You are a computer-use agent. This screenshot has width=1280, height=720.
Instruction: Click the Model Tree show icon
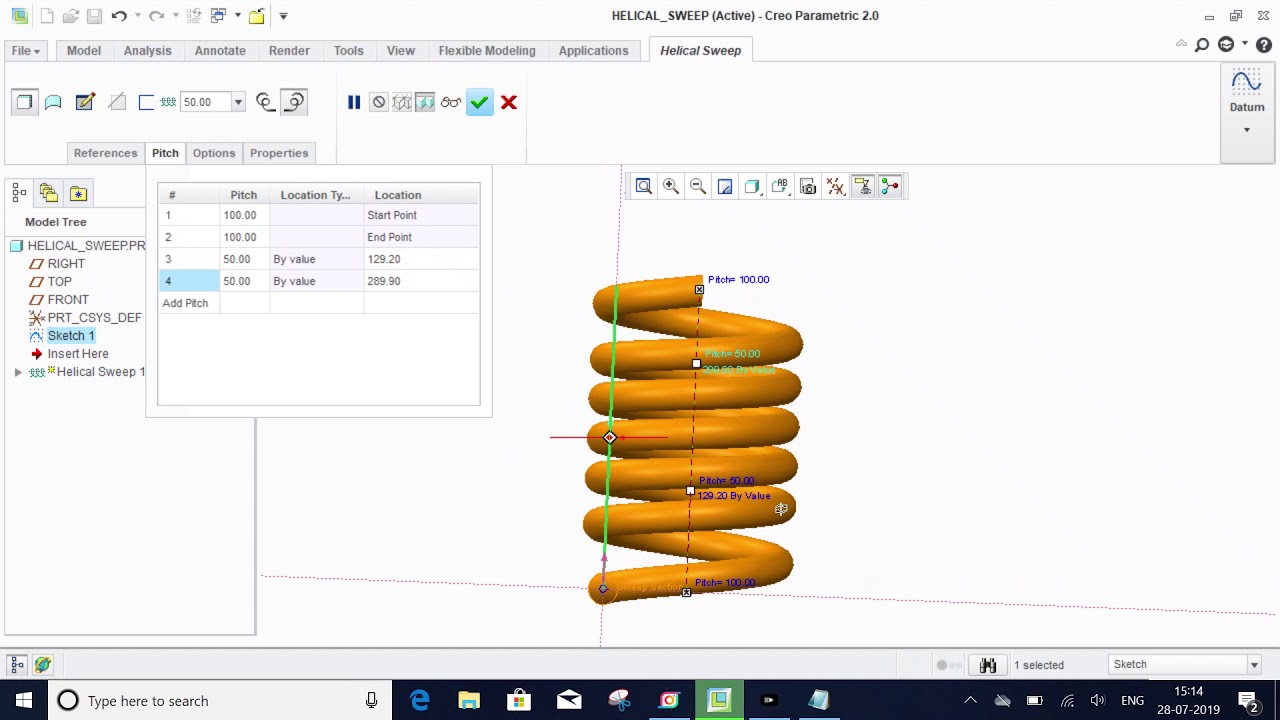point(19,193)
